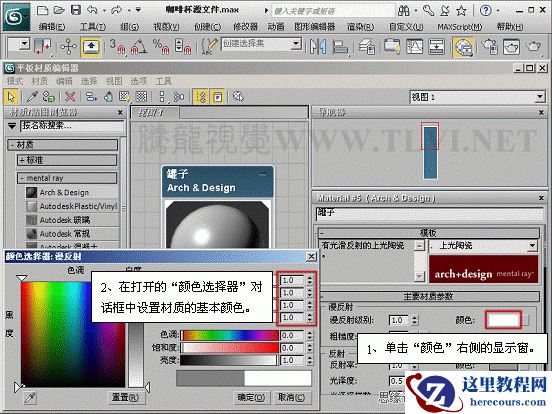
Task: Open a file with the folder icon
Action: 59,10
